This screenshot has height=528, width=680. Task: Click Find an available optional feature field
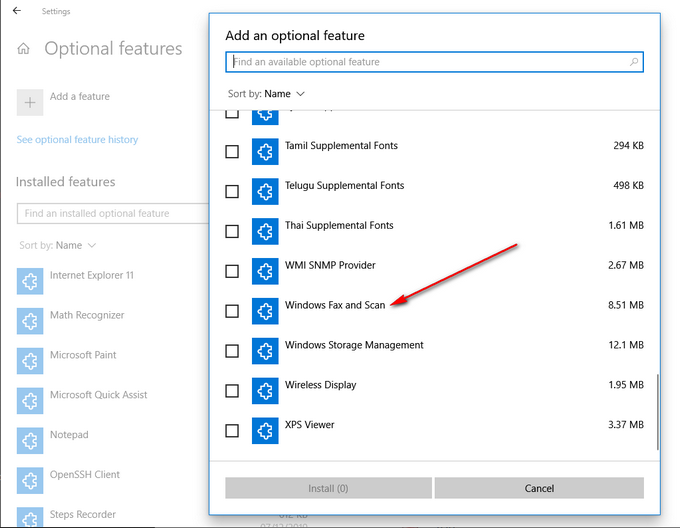434,62
